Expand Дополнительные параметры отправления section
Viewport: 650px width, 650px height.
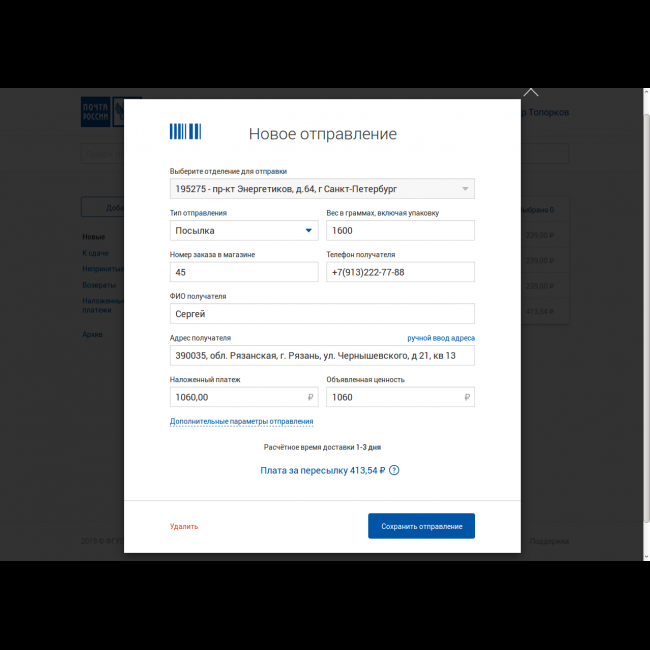(241, 422)
